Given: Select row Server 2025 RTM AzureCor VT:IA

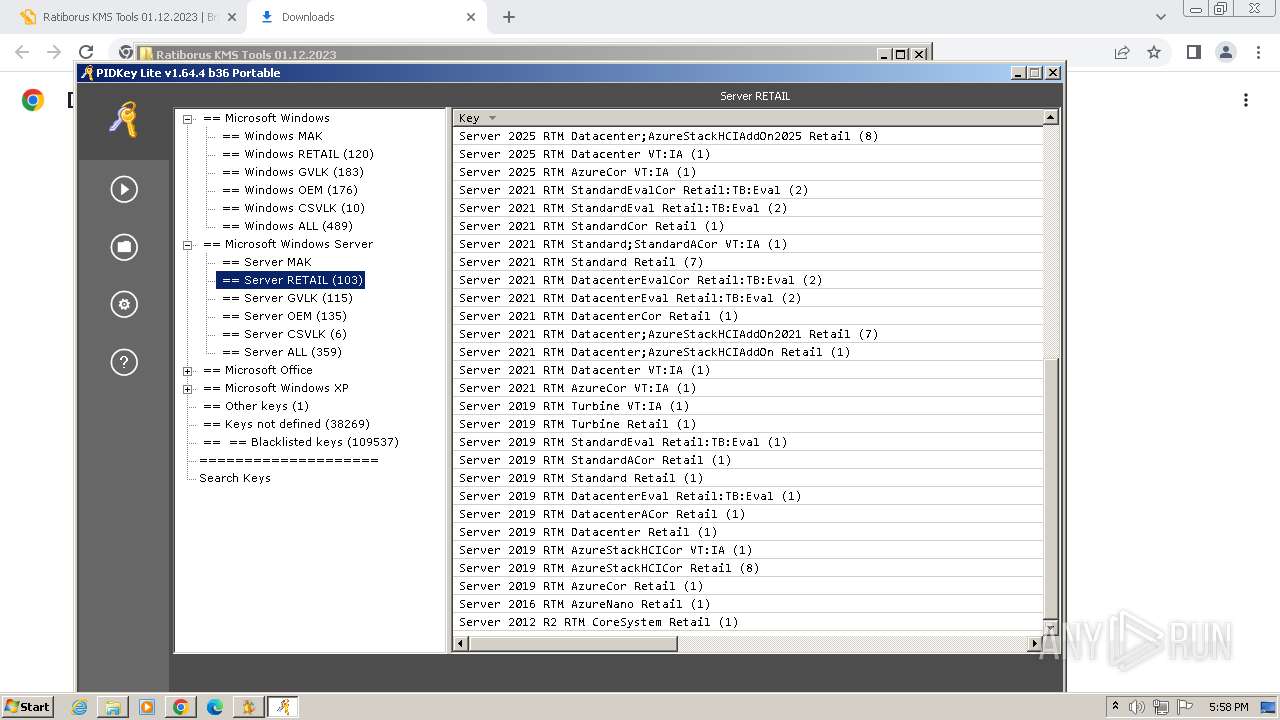Looking at the screenshot, I should coord(747,172).
